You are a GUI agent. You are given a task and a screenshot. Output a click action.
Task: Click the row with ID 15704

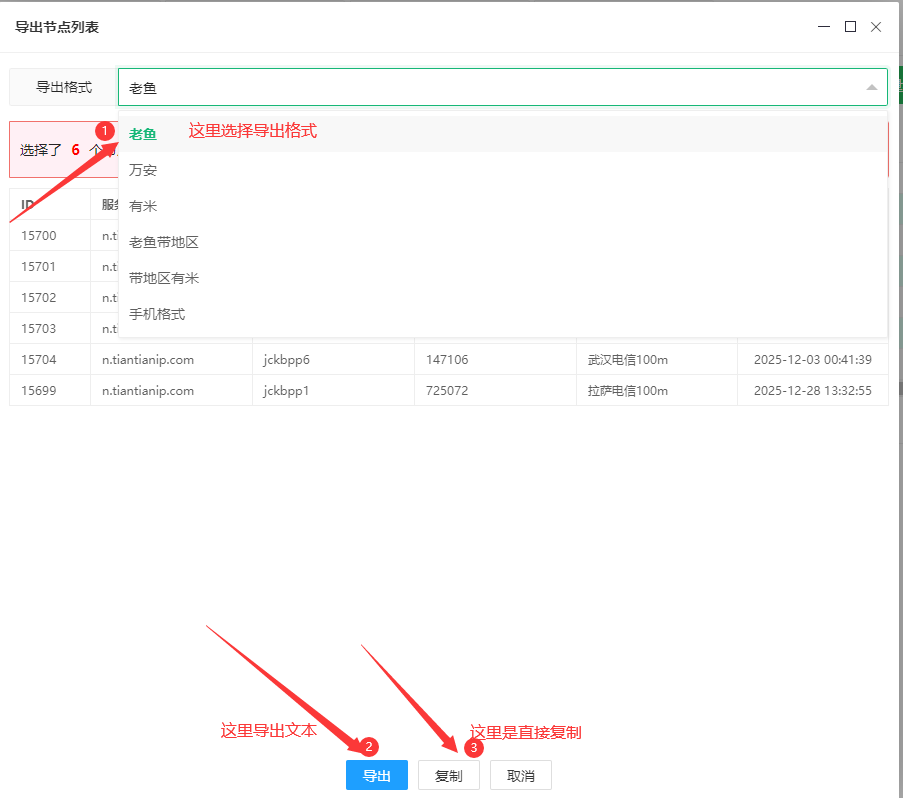(x=39, y=360)
